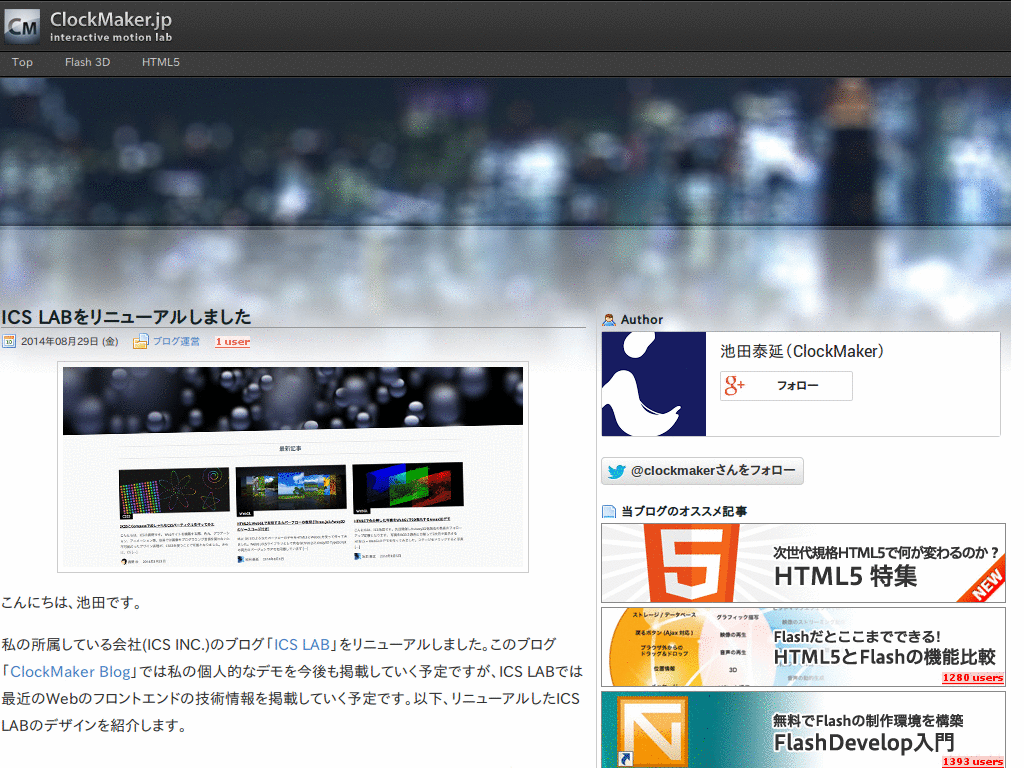
Task: Open the Top menu item
Action: [22, 62]
